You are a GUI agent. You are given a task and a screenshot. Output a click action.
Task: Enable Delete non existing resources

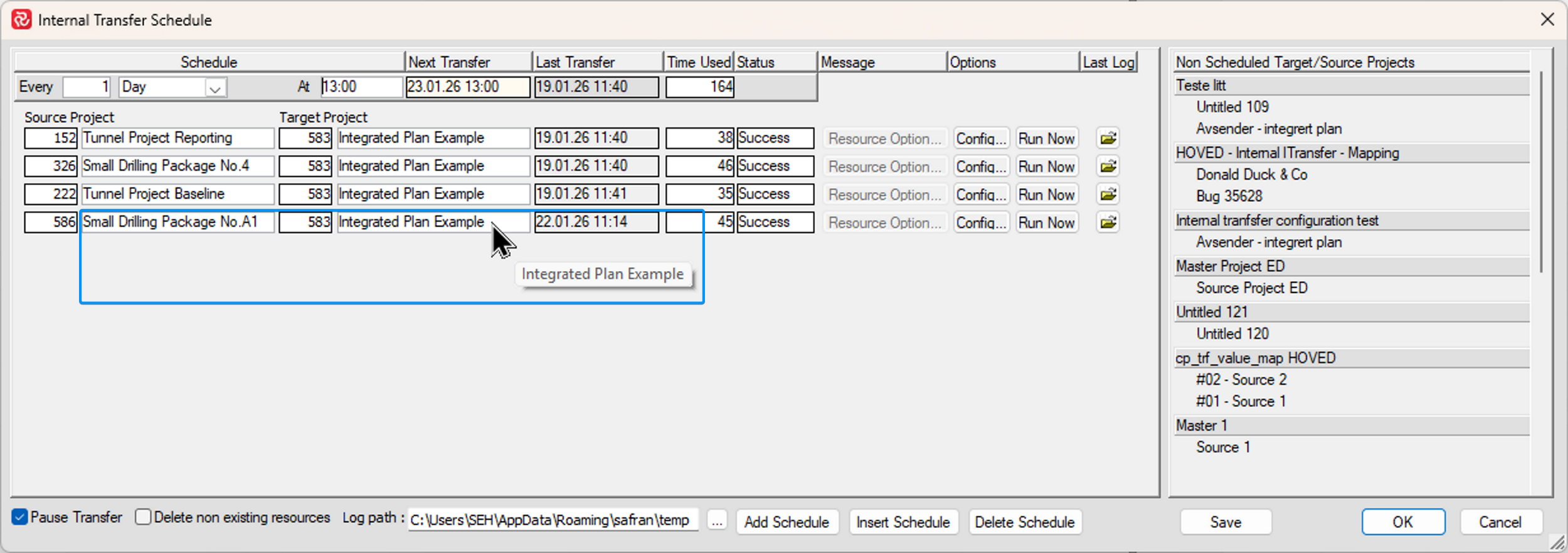(x=144, y=517)
